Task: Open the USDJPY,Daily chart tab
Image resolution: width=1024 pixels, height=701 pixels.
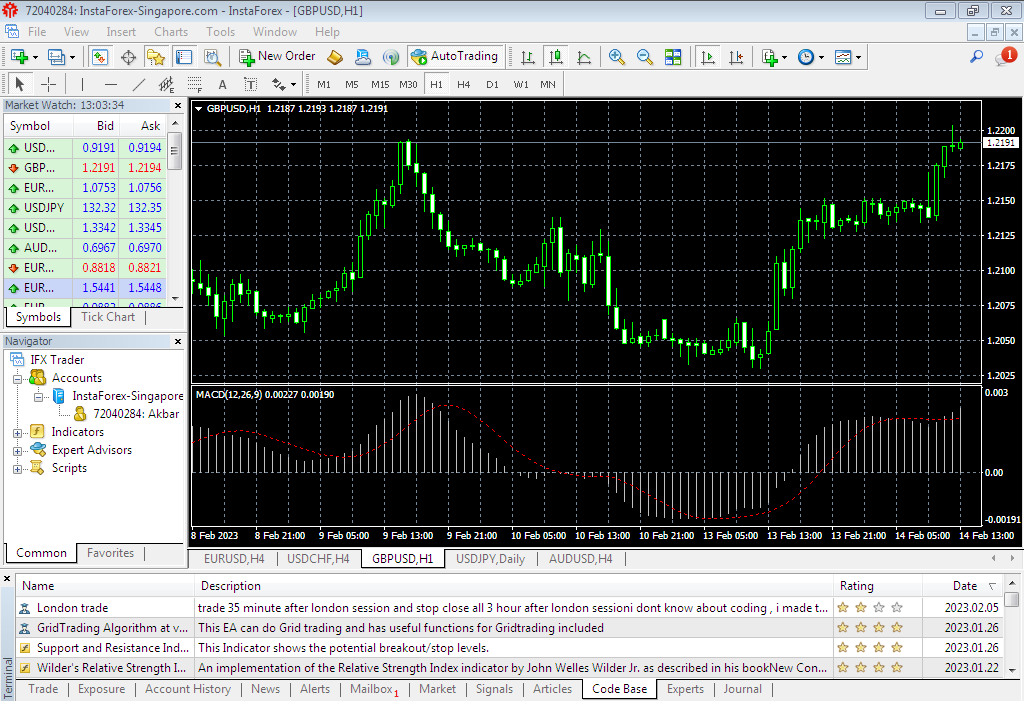Action: click(490, 559)
